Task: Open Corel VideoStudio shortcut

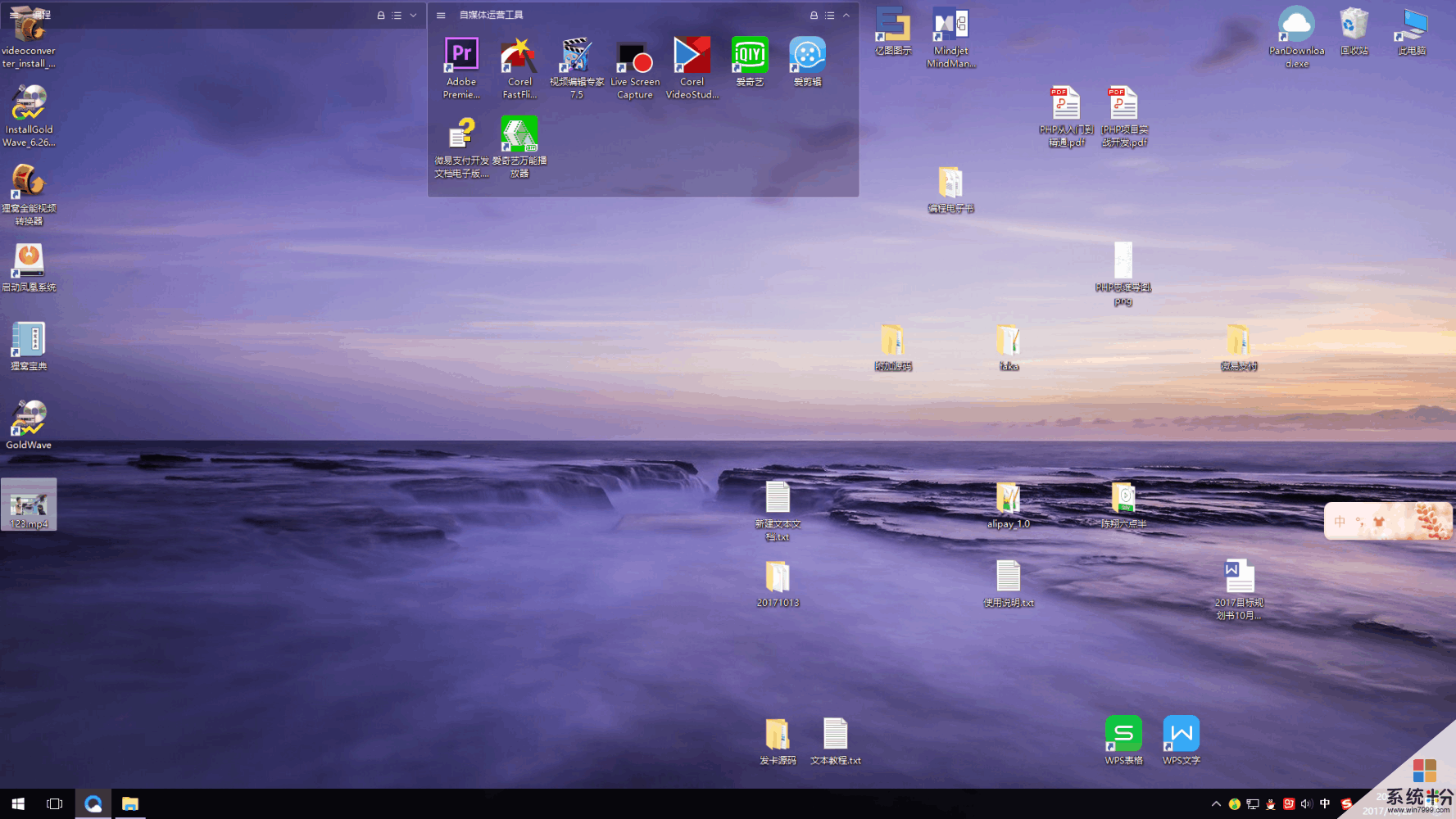Action: click(692, 68)
